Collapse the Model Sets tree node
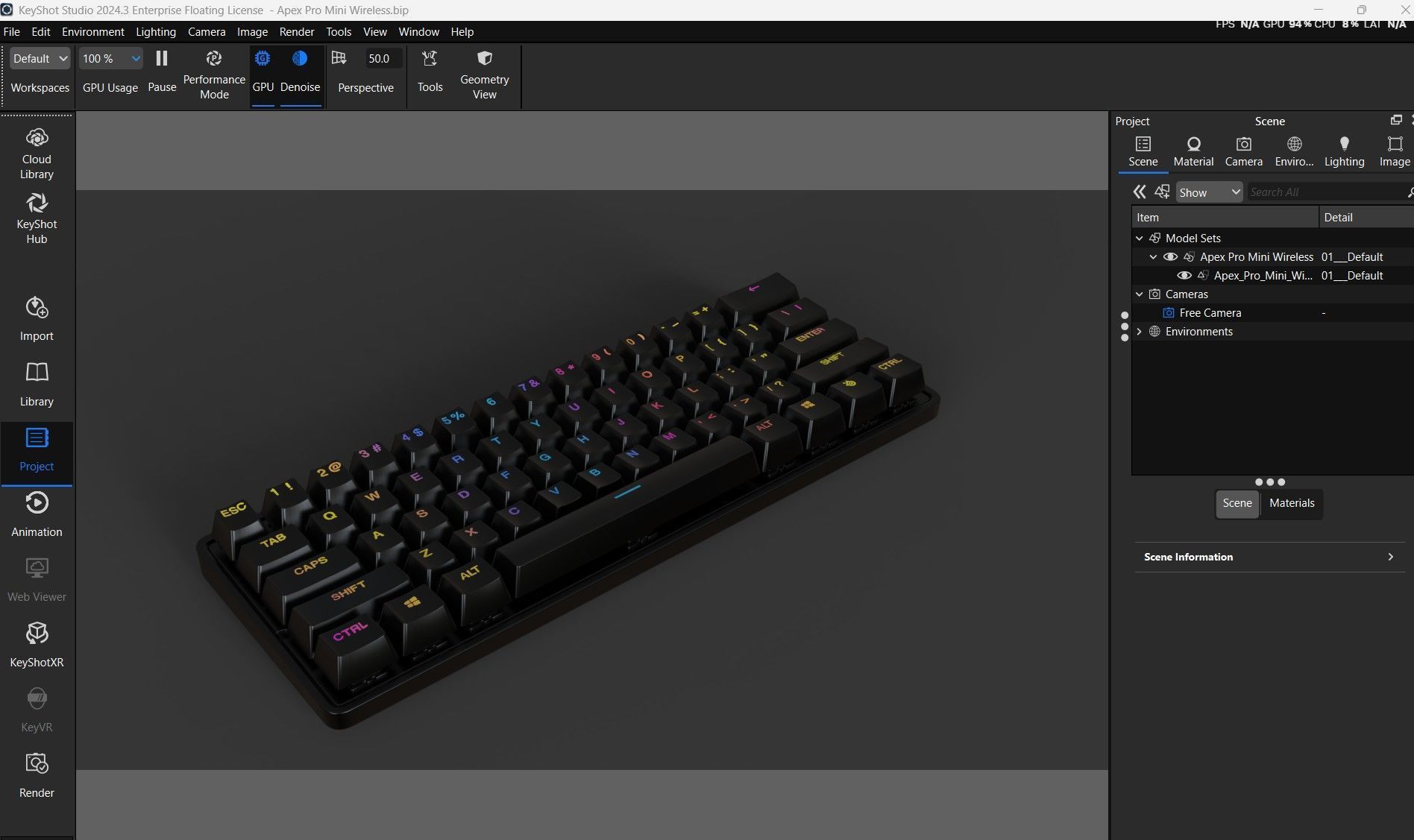This screenshot has height=840, width=1414. [x=1139, y=239]
